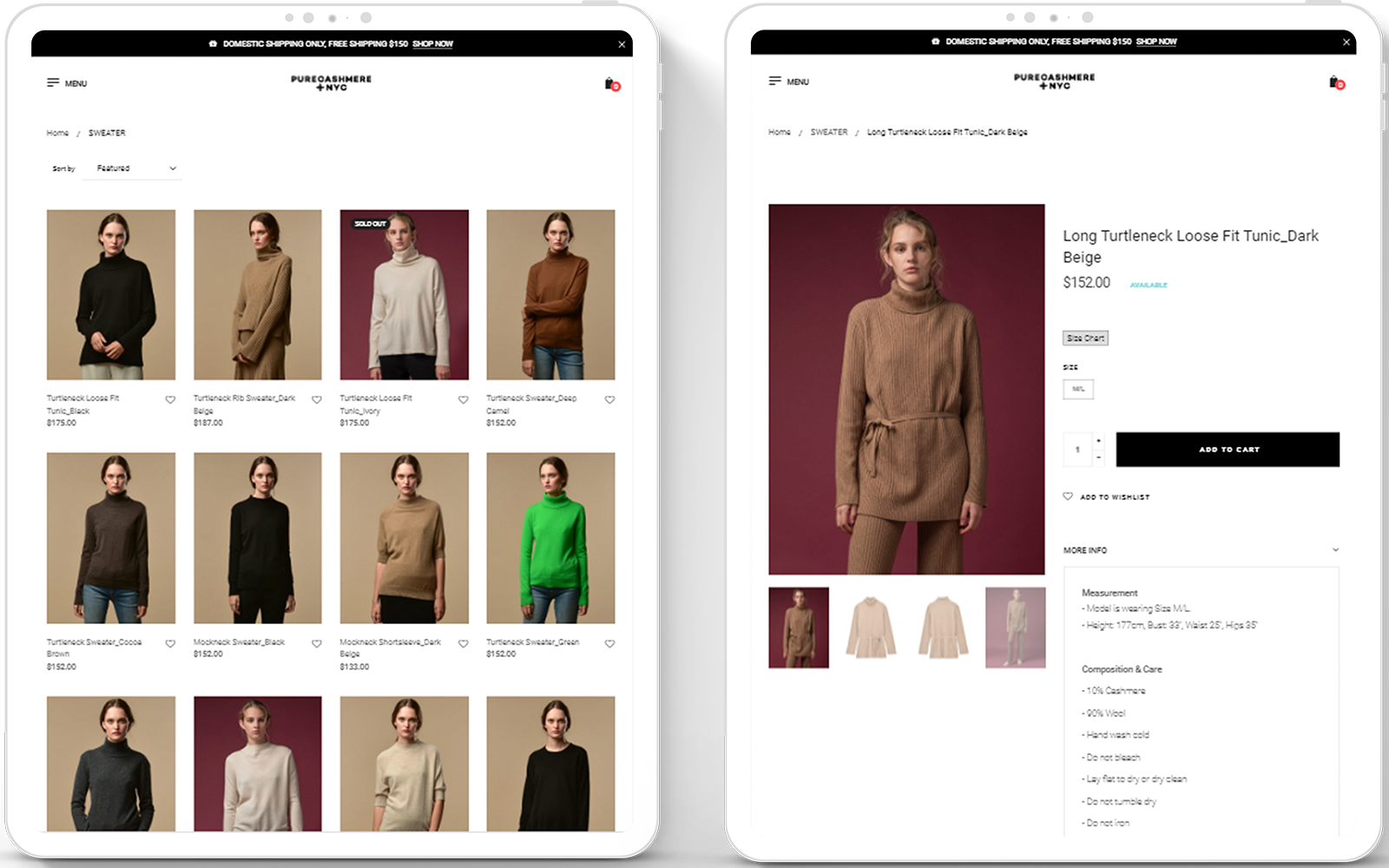Click PURECASHMERE NYC logo on right tablet
This screenshot has height=868, width=1389.
1054,81
